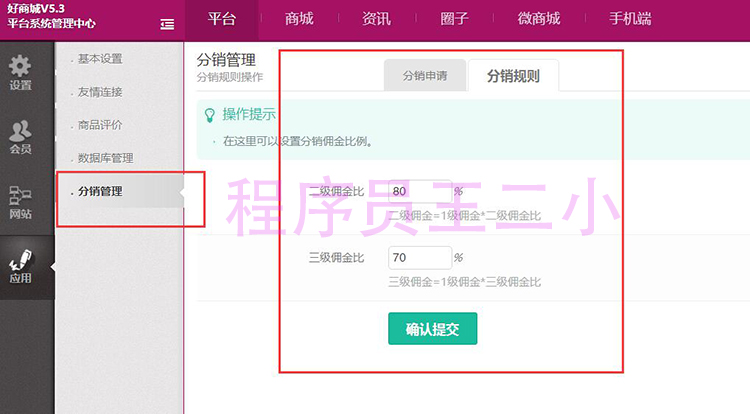Screen dimensions: 750x414
Task: Open the 圈子 top navigation tab
Action: (x=454, y=19)
